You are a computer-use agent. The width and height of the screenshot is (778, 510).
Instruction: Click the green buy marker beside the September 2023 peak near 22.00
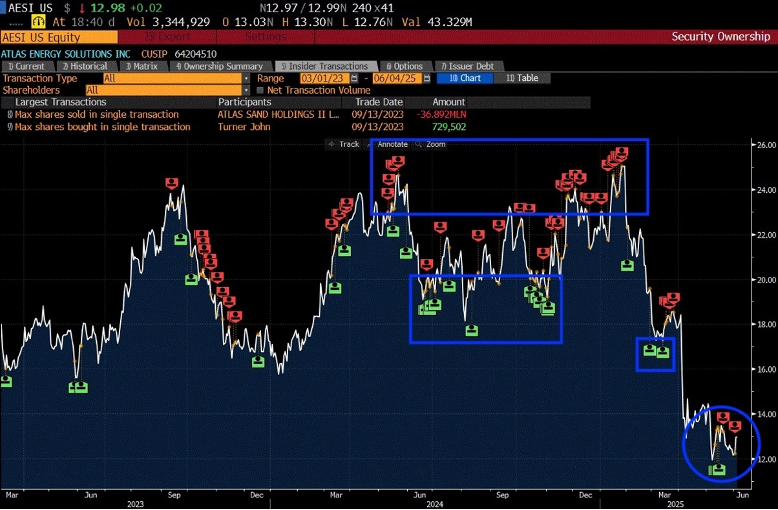(181, 239)
